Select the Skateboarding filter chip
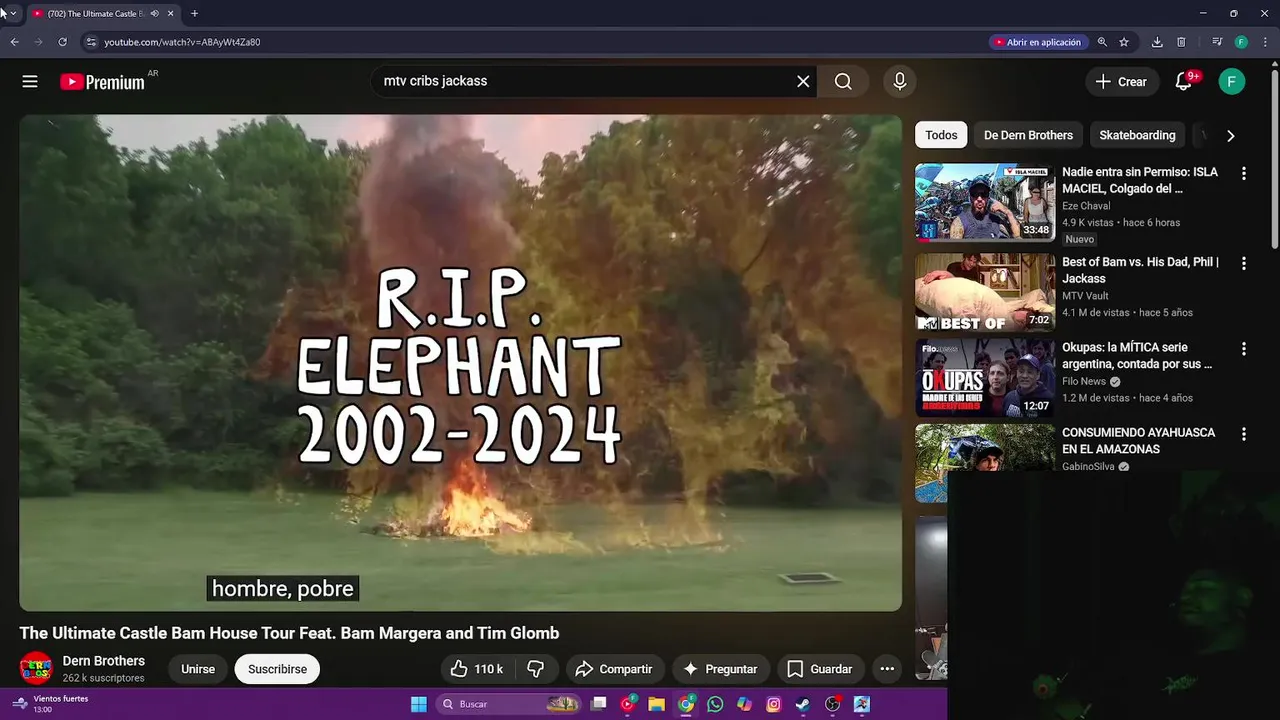 1137,135
